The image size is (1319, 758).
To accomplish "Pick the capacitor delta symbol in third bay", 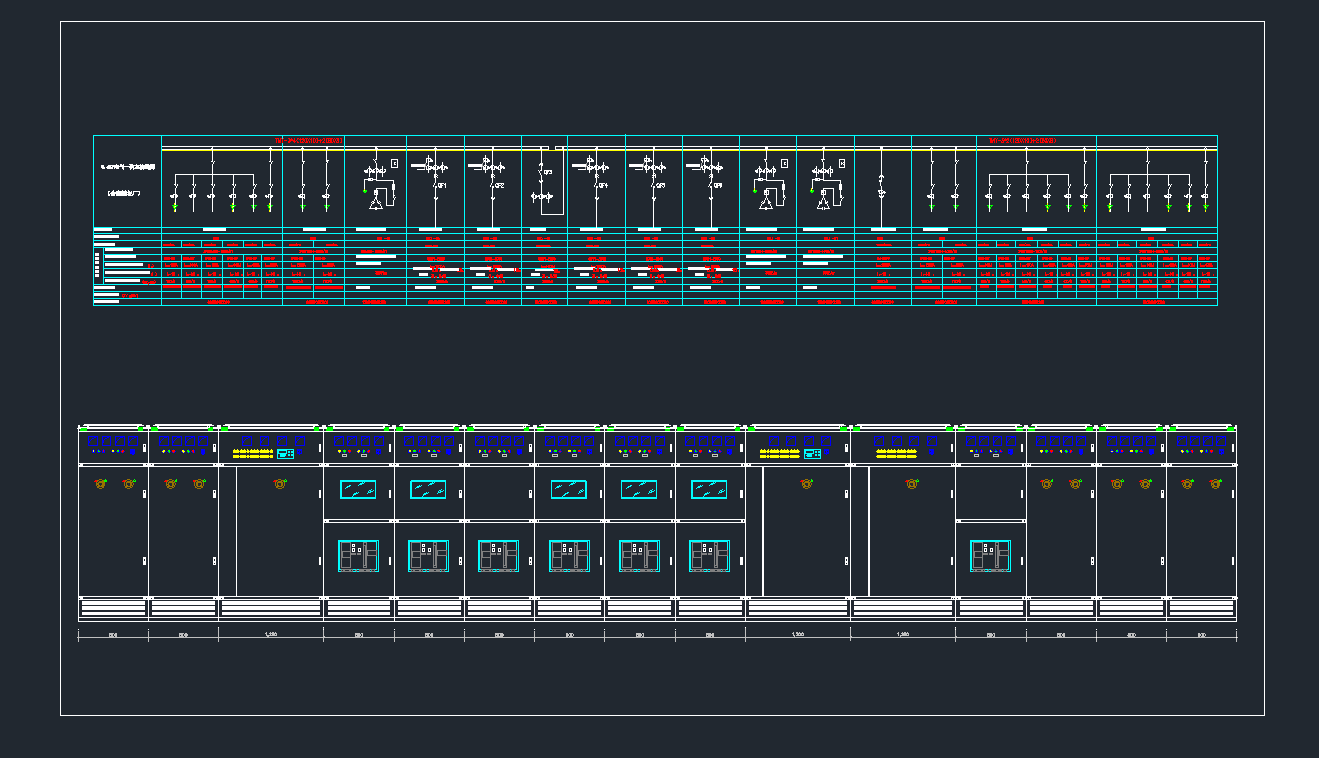I will (x=376, y=203).
